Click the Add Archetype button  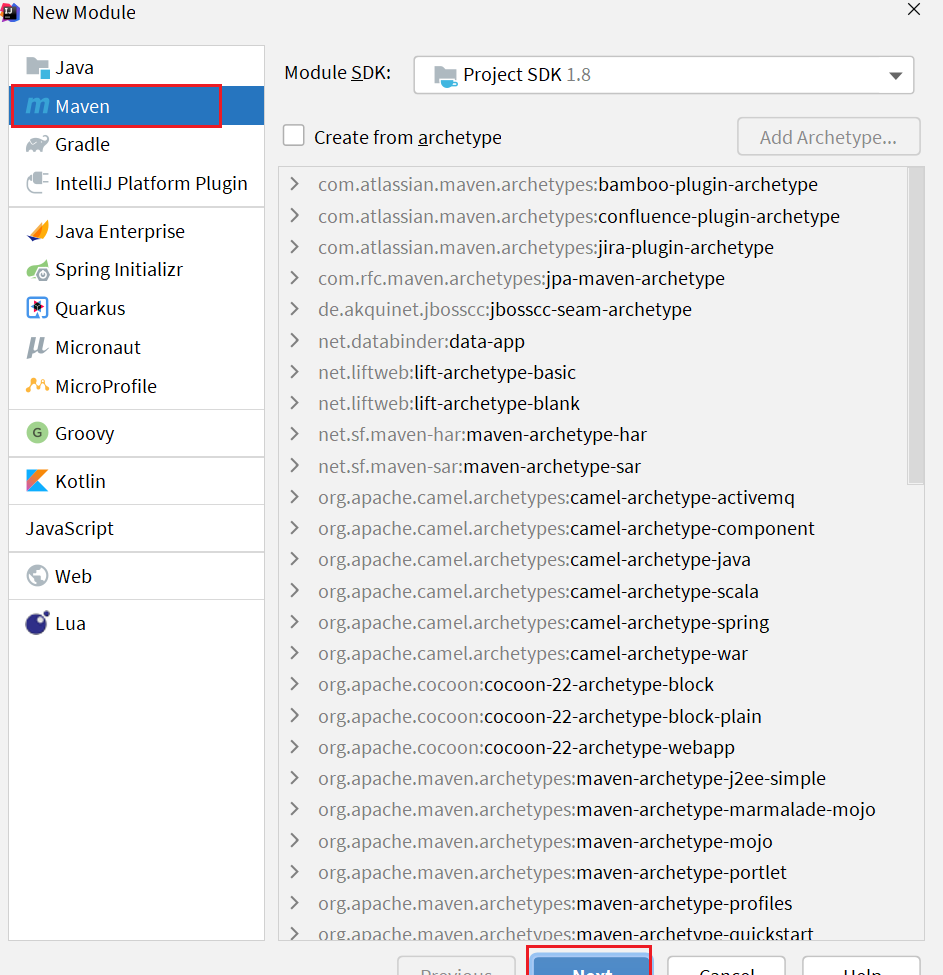[828, 137]
